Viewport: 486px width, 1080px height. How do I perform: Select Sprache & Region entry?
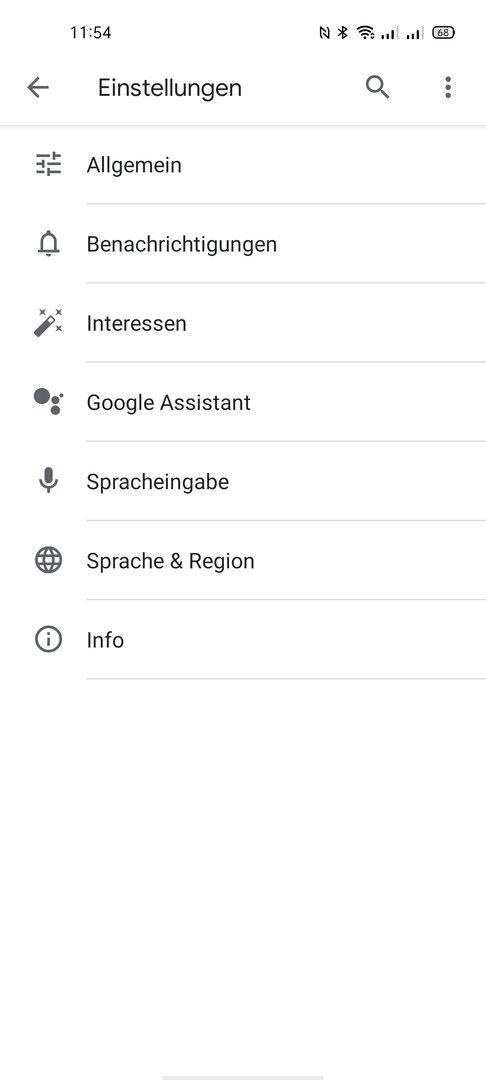pyautogui.click(x=243, y=561)
